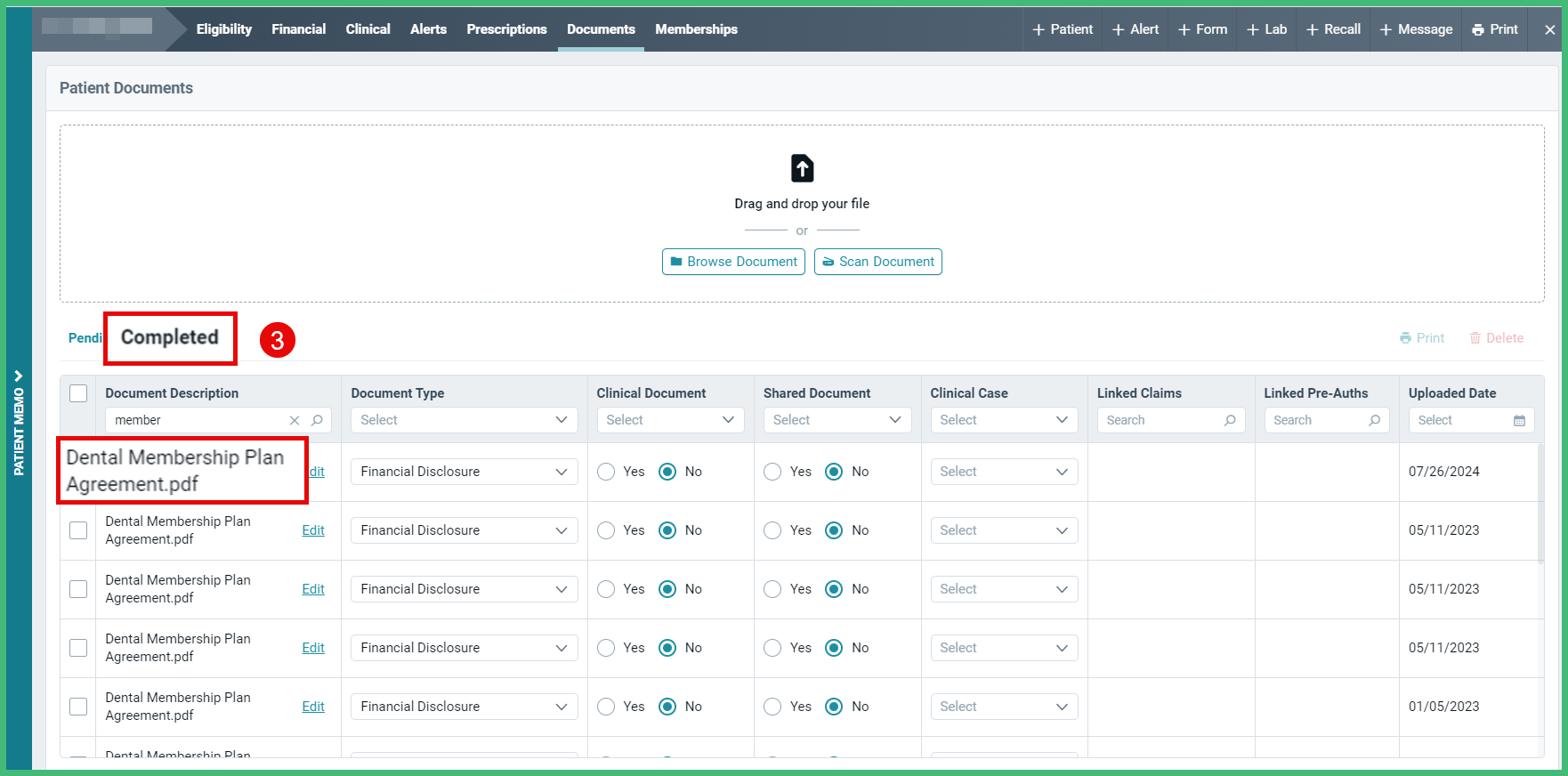
Task: Create a new Message
Action: 1416,29
